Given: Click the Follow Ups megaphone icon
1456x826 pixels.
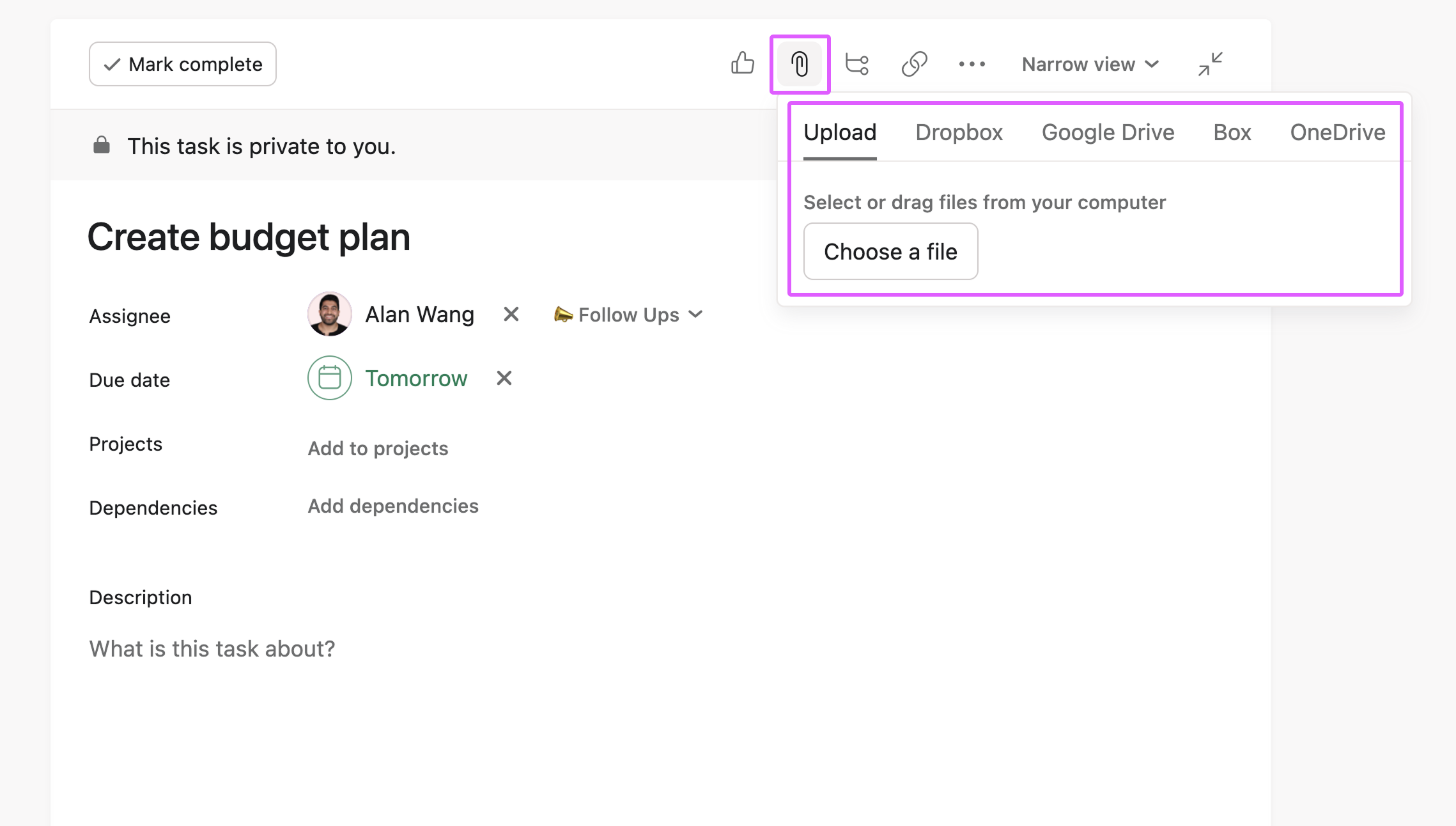Looking at the screenshot, I should click(x=562, y=314).
